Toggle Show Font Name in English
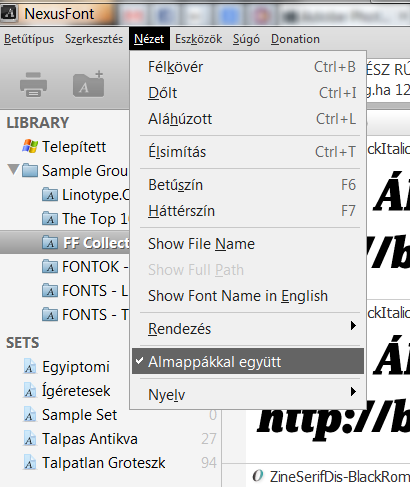 [x=248, y=296]
